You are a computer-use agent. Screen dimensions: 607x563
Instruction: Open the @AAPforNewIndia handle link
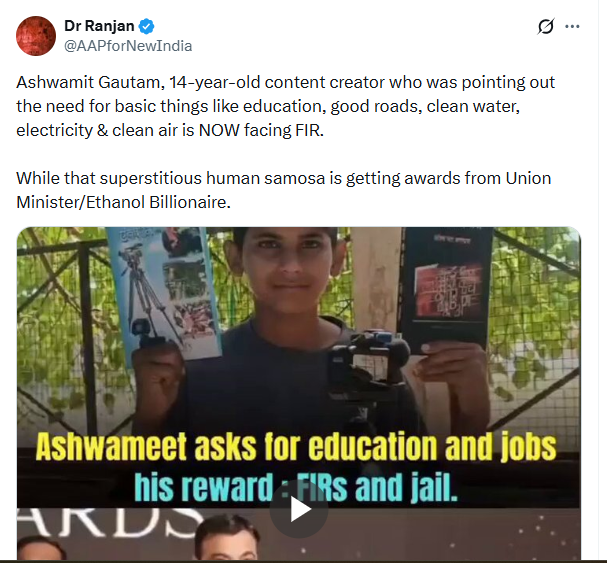pos(128,46)
